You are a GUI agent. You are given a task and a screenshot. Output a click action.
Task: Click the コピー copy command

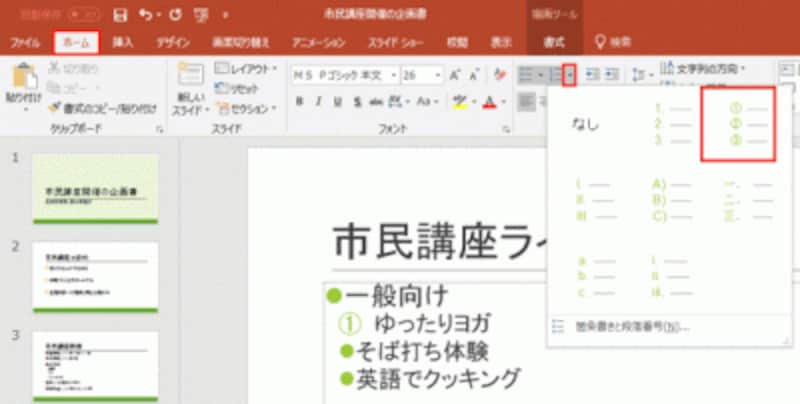click(71, 88)
